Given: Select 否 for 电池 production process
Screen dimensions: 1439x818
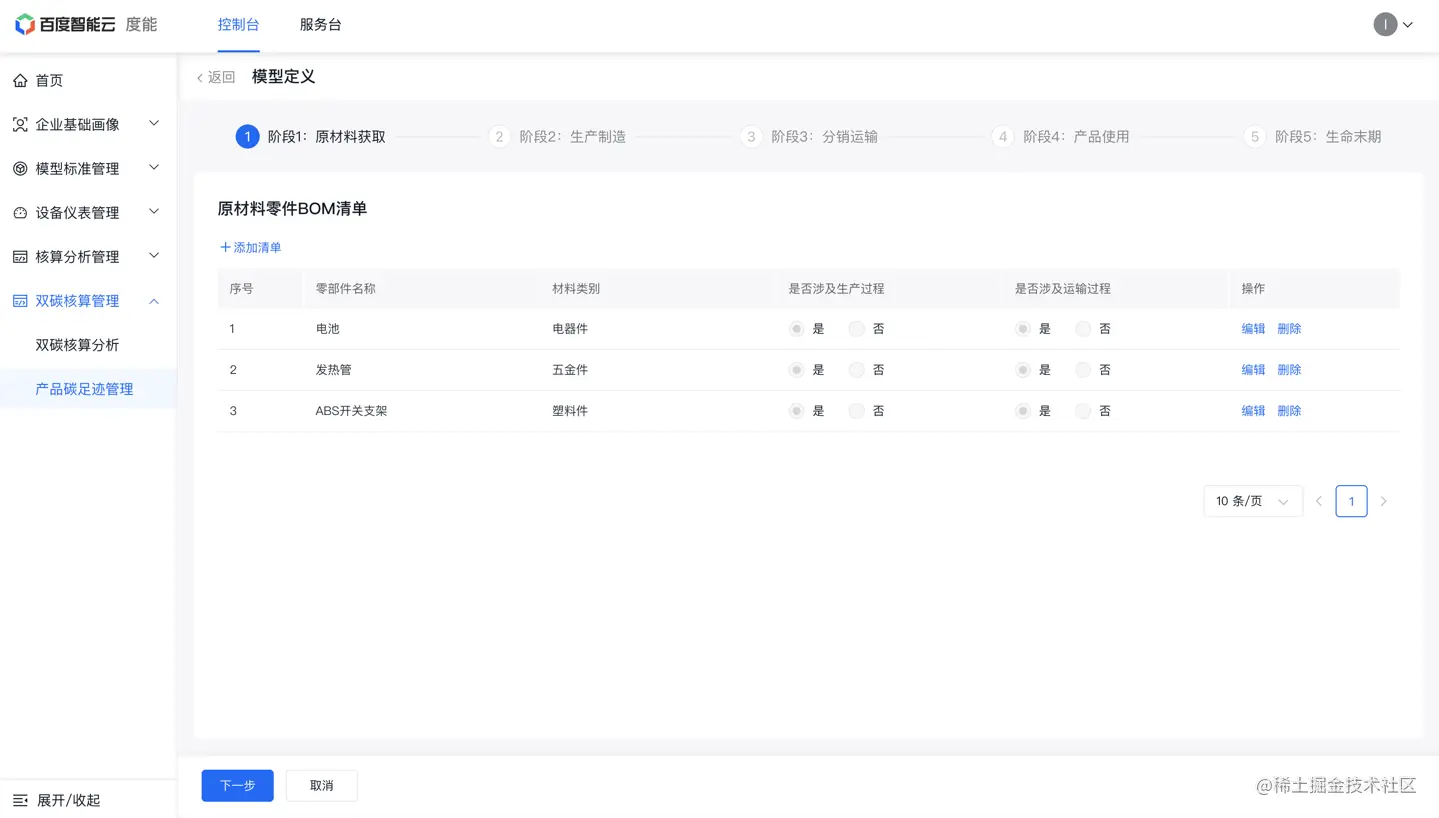Looking at the screenshot, I should click(x=857, y=329).
